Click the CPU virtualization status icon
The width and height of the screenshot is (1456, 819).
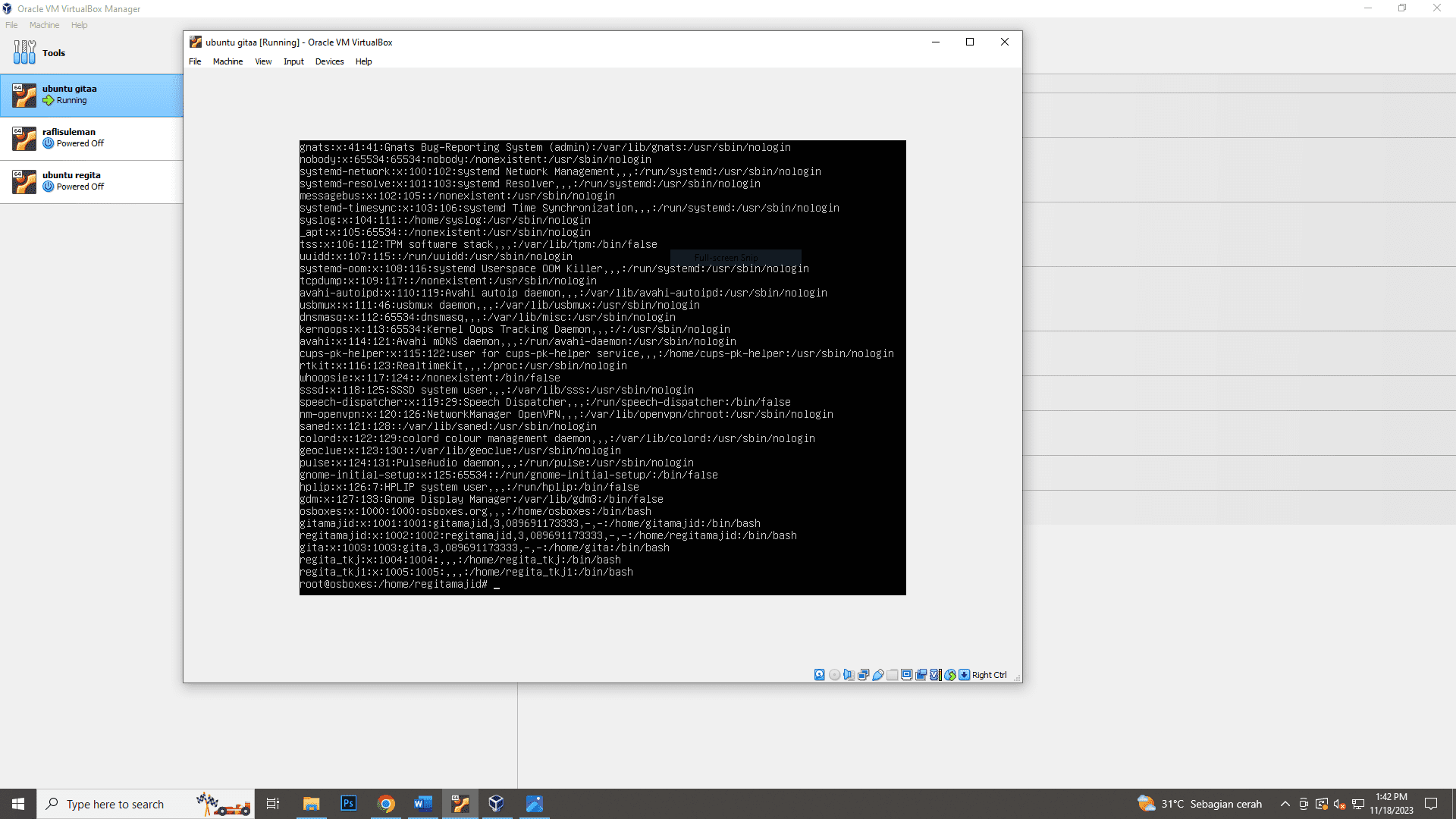click(x=935, y=675)
